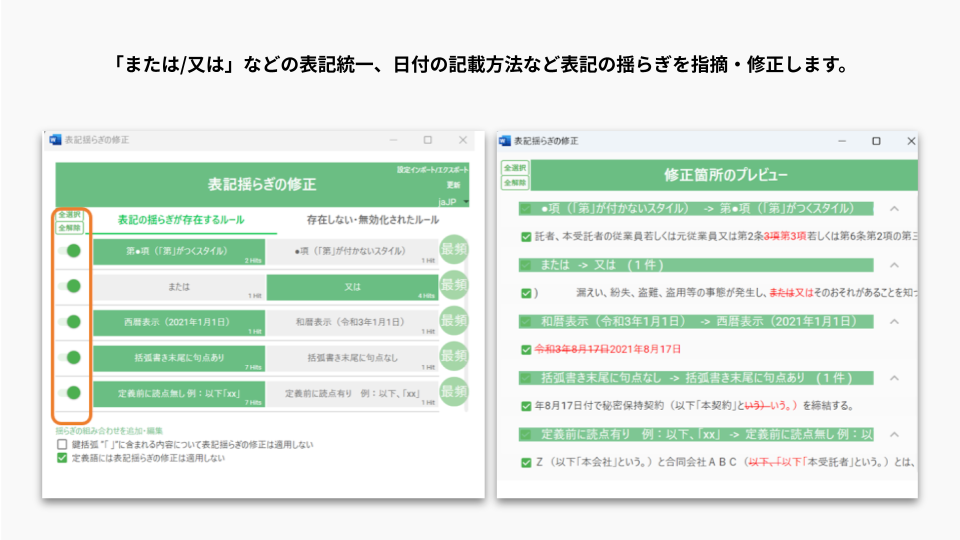Collapse the または -> 又は preview group
The image size is (960, 540).
tap(894, 265)
